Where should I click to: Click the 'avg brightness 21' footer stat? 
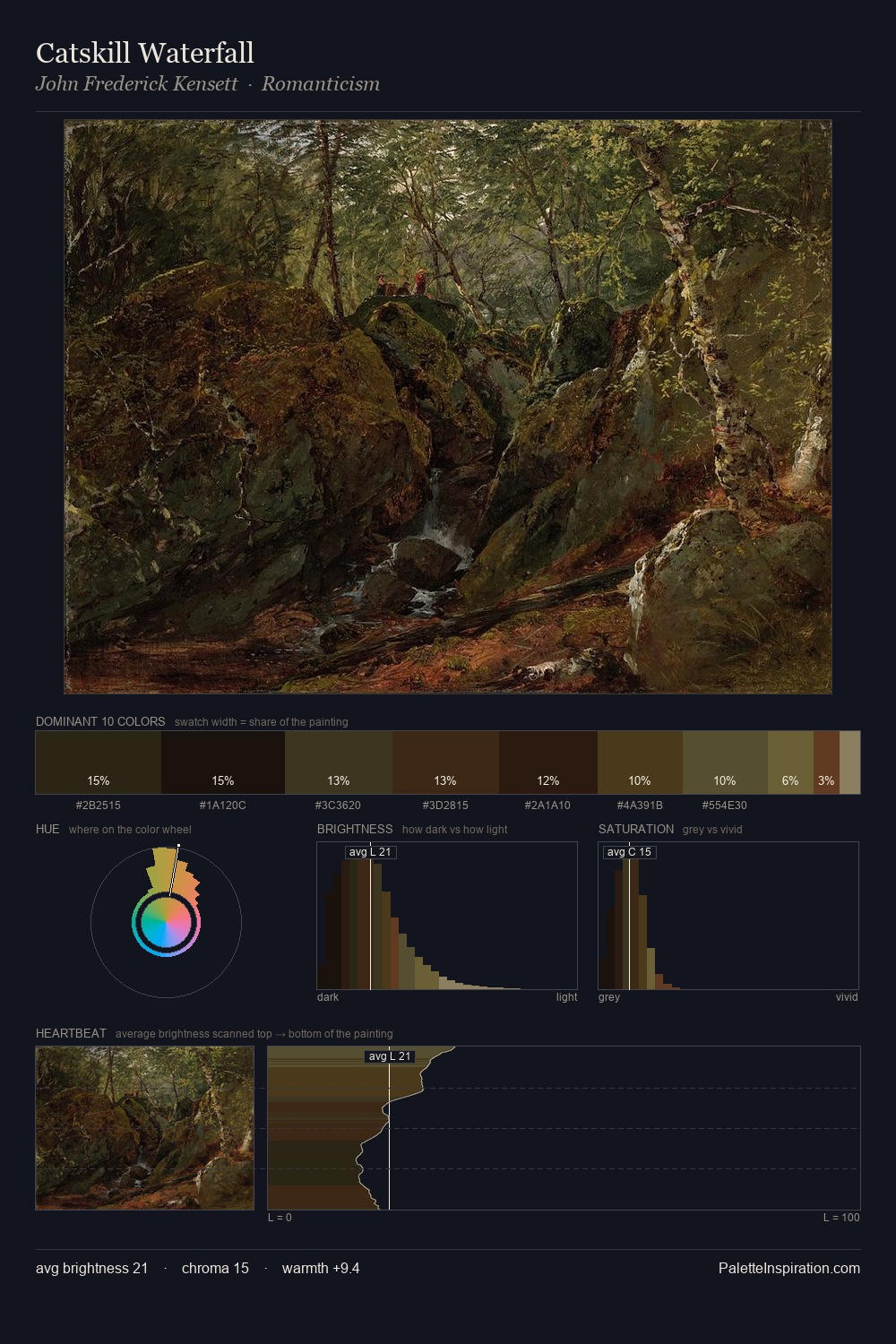click(91, 1268)
